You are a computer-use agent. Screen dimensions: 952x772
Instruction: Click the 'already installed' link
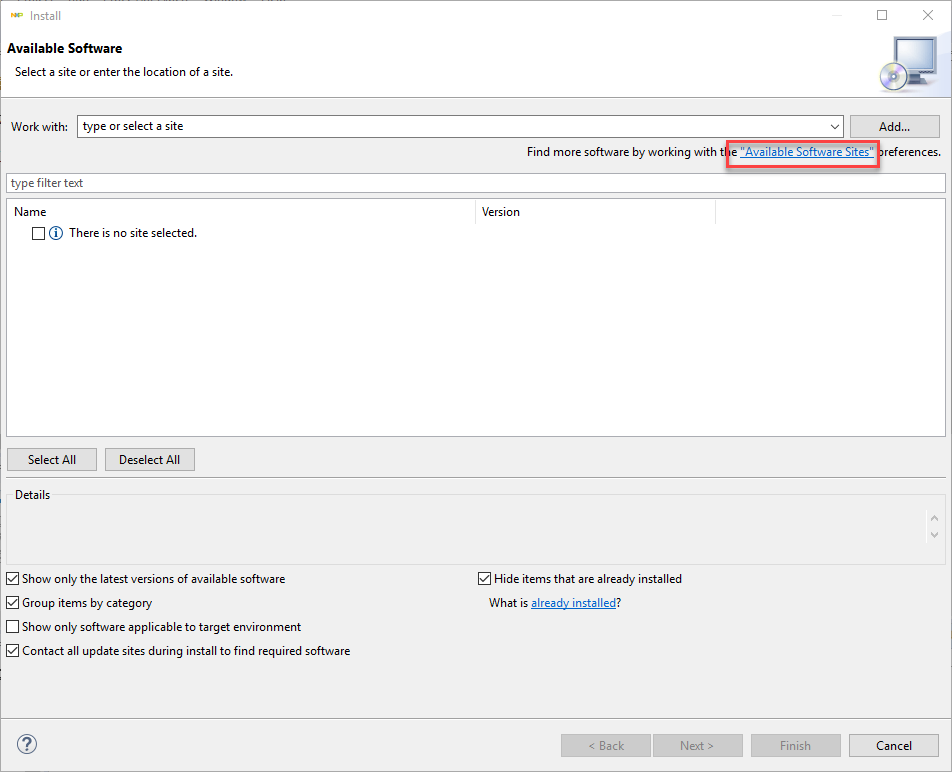click(x=574, y=602)
